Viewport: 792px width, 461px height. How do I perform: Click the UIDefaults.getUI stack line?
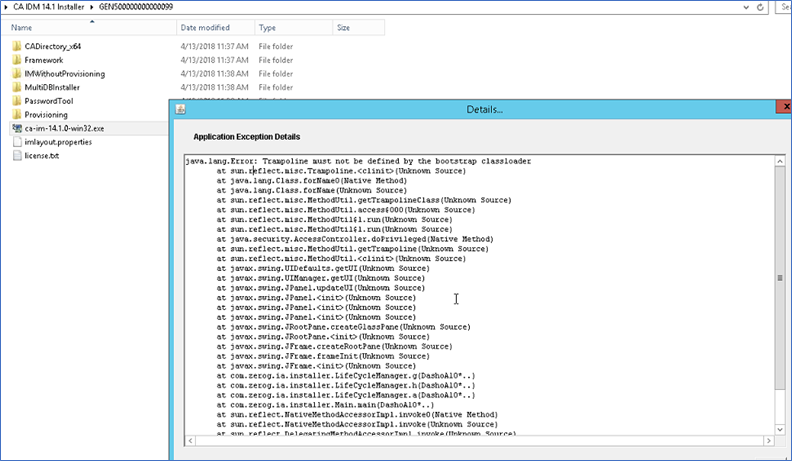click(x=323, y=268)
